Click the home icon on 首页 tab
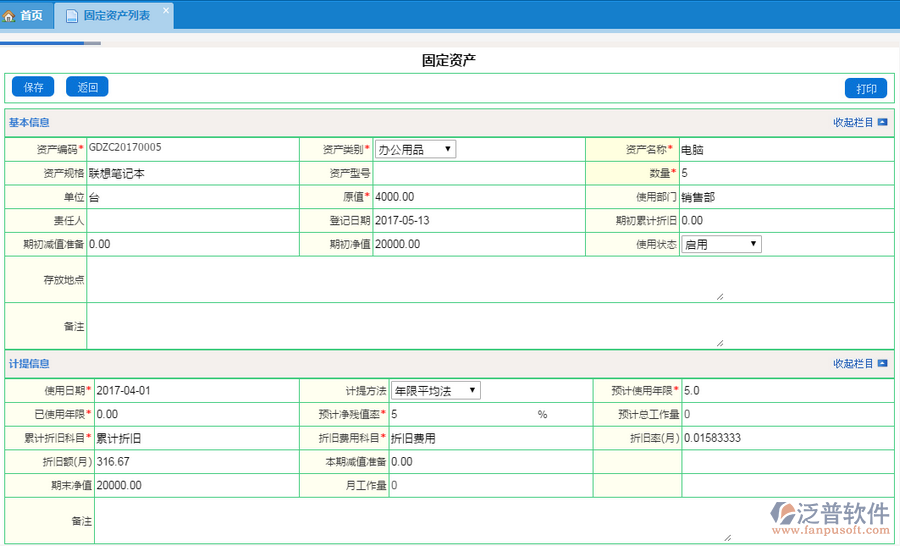The width and height of the screenshot is (900, 546). click(x=10, y=16)
